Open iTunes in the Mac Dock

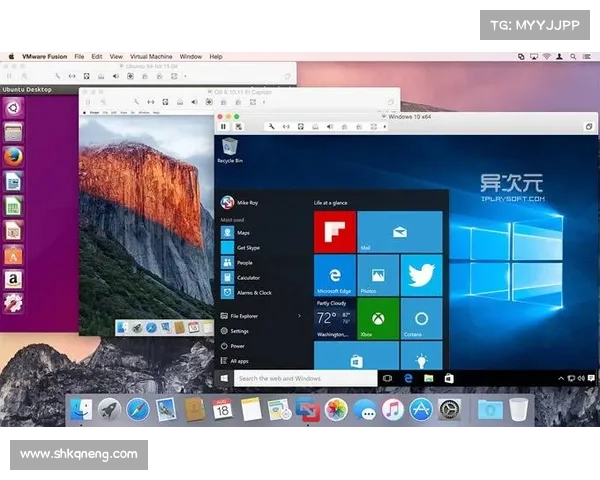click(x=393, y=410)
